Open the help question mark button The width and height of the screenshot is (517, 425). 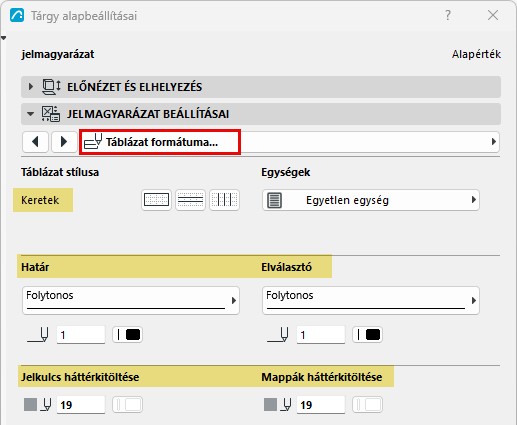(x=448, y=15)
